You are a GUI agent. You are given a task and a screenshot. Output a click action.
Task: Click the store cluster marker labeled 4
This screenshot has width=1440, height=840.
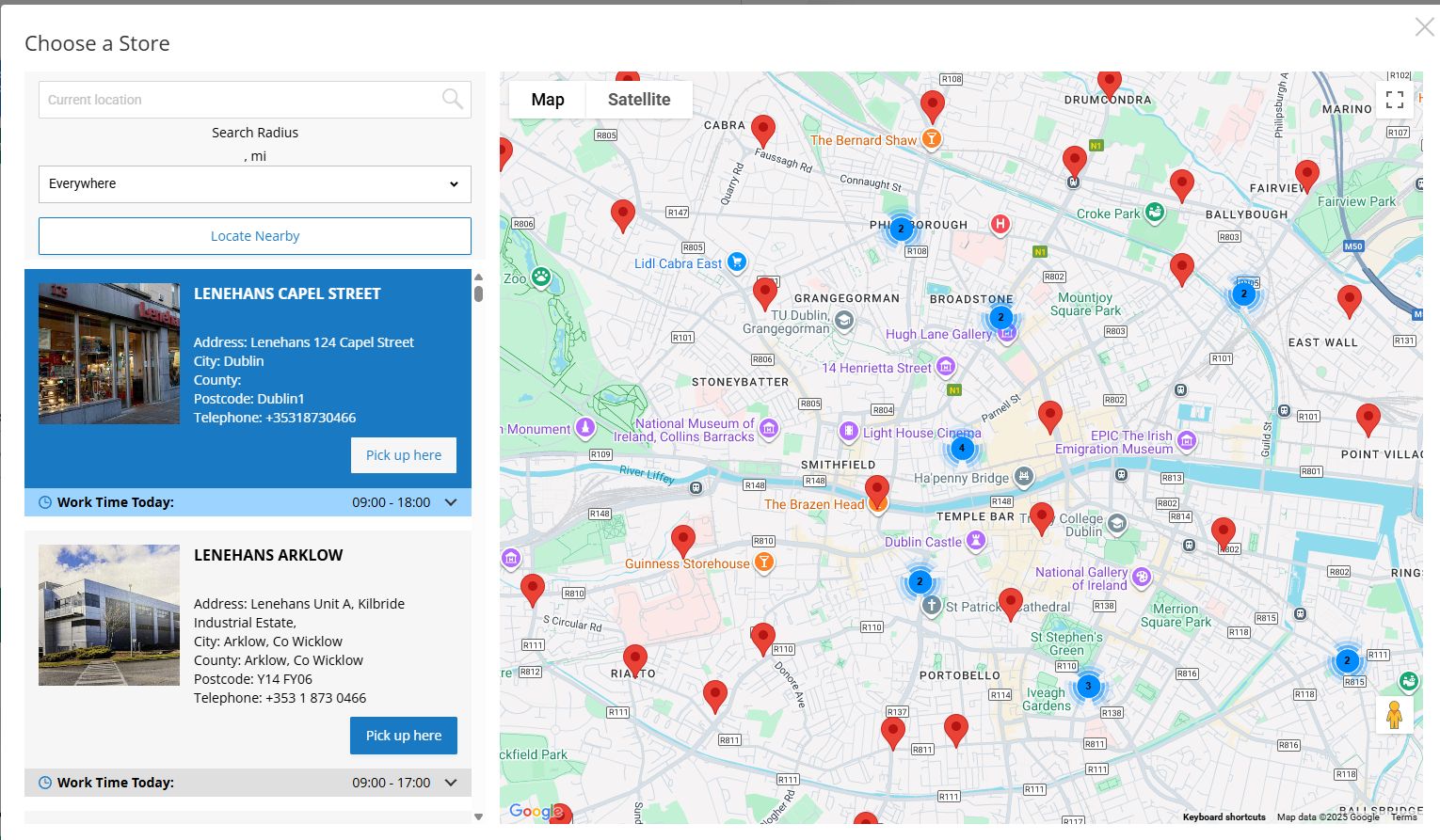click(x=961, y=448)
